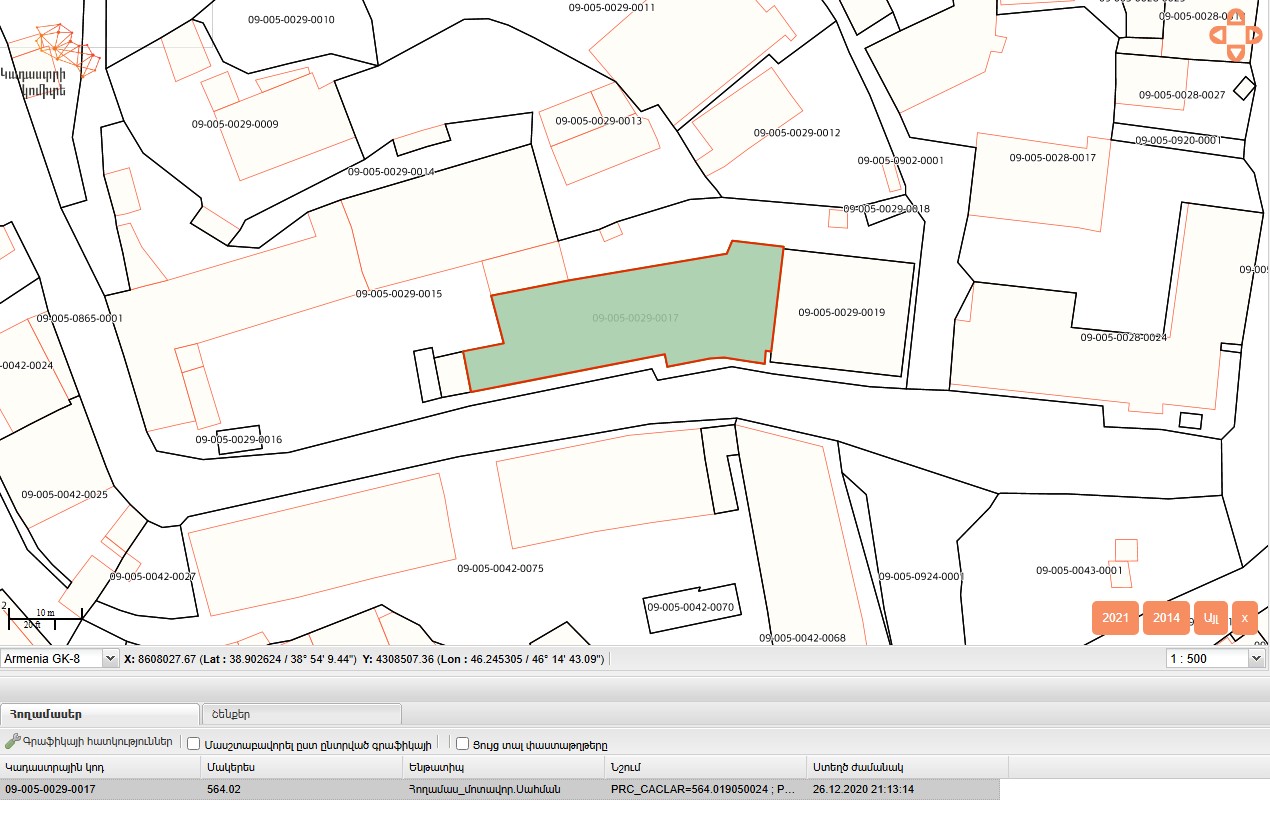
Task: Show the 2021 imagery layer
Action: pyautogui.click(x=1115, y=618)
